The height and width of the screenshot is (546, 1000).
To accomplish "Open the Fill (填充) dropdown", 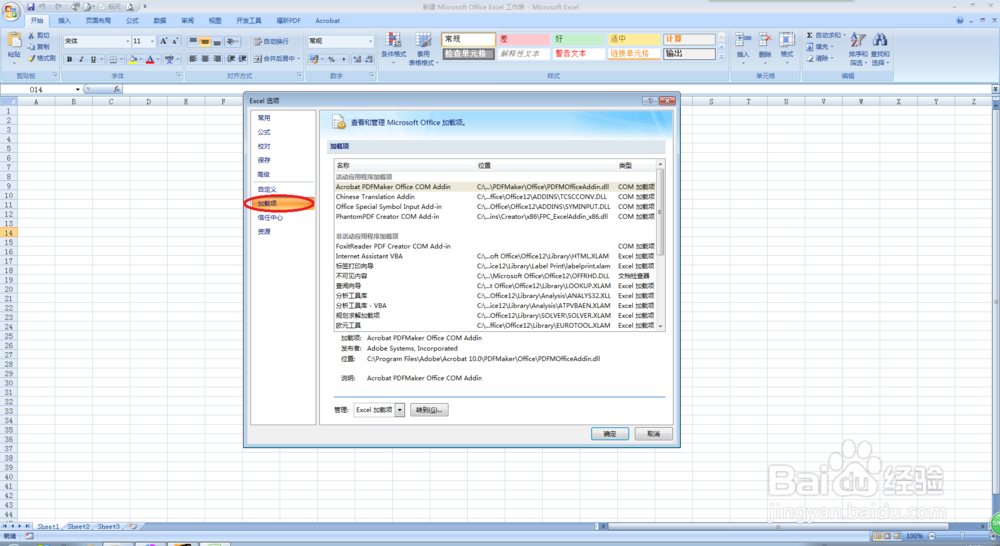I will (x=819, y=47).
